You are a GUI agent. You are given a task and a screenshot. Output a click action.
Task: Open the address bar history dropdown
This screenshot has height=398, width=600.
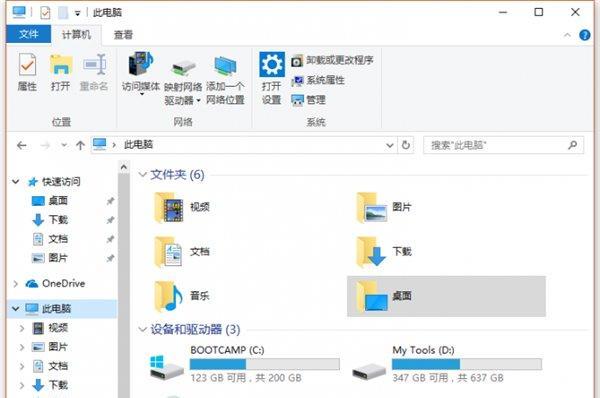click(390, 145)
